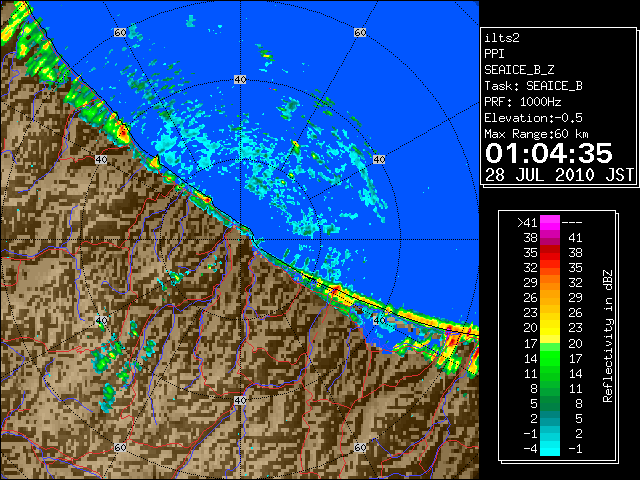Click the '40' range label due north

[x=240, y=80]
